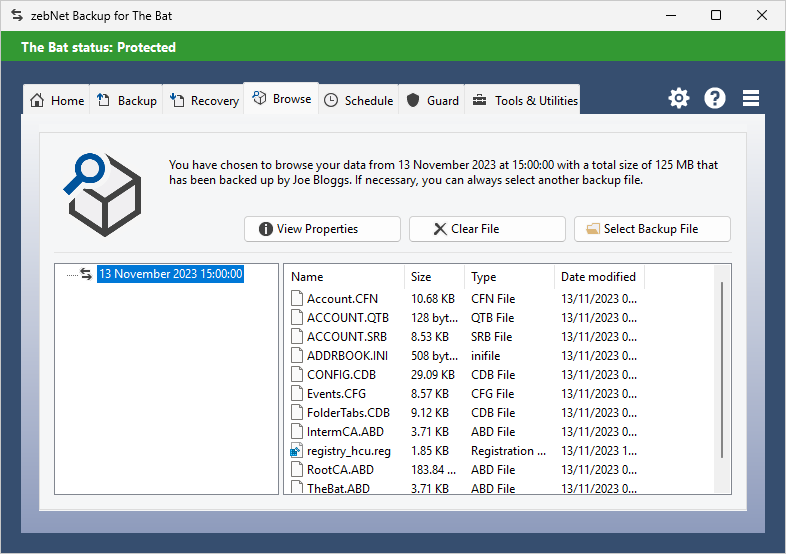Click the Account.CFN file icon
786x554 pixels.
tap(296, 299)
